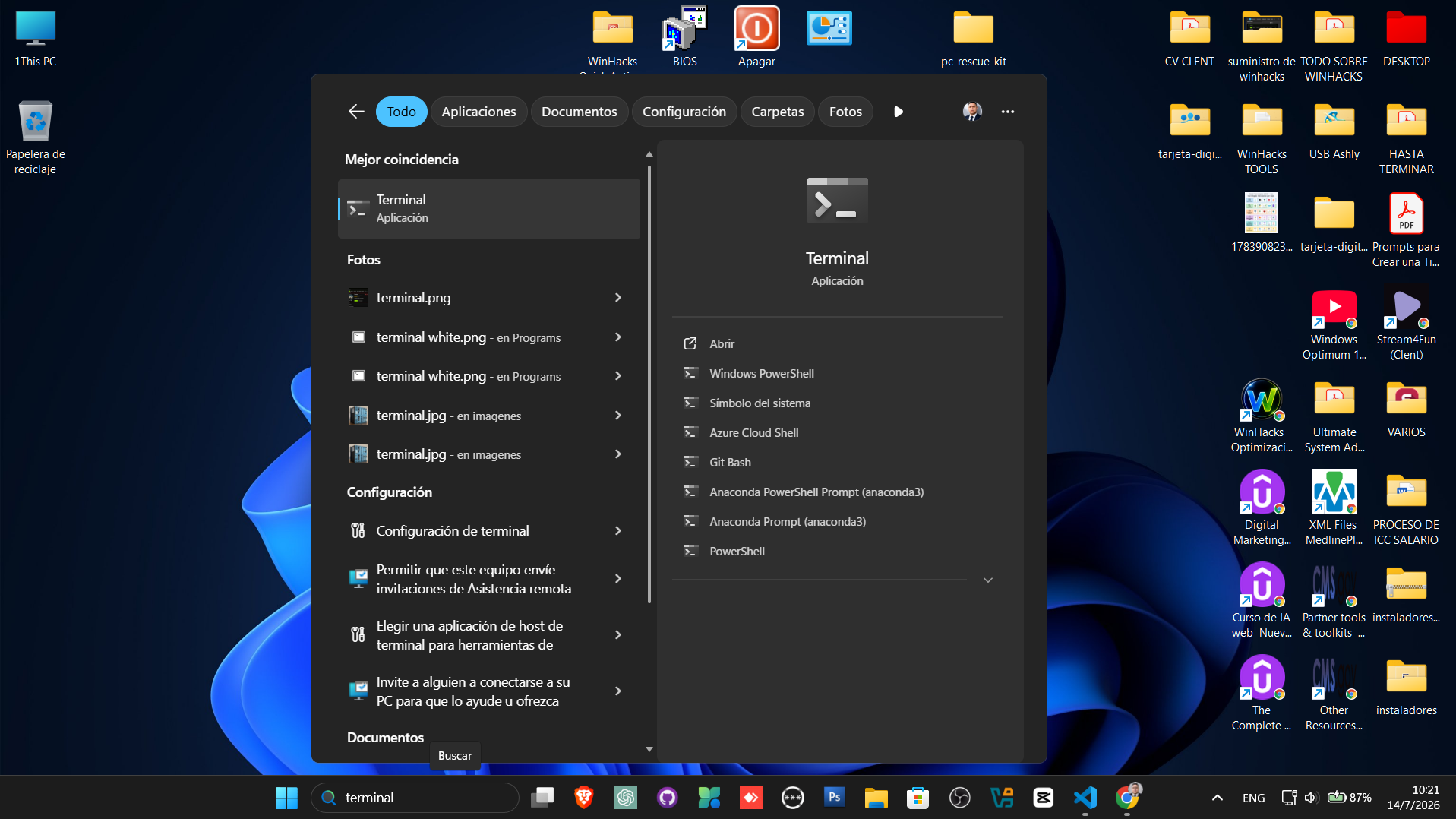
Task: Select the BIOS desktop shortcut
Action: point(684,37)
